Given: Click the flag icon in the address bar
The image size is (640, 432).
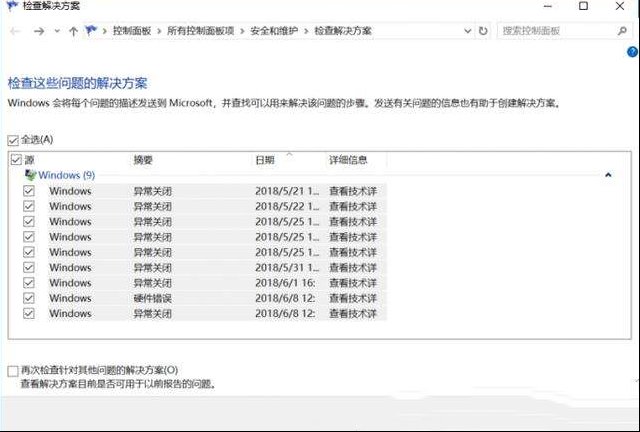Looking at the screenshot, I should [x=91, y=30].
